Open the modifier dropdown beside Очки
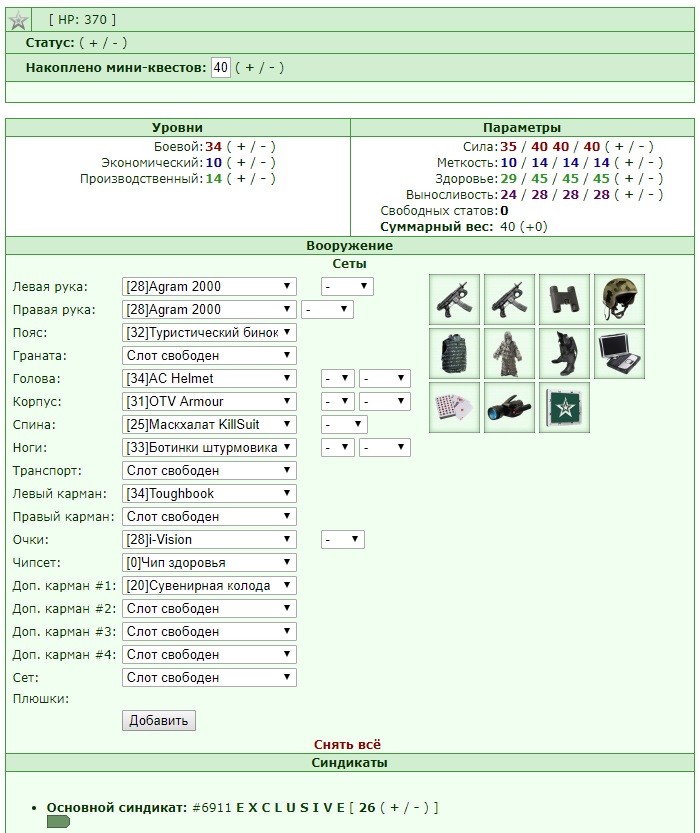700x833 pixels. pyautogui.click(x=343, y=539)
